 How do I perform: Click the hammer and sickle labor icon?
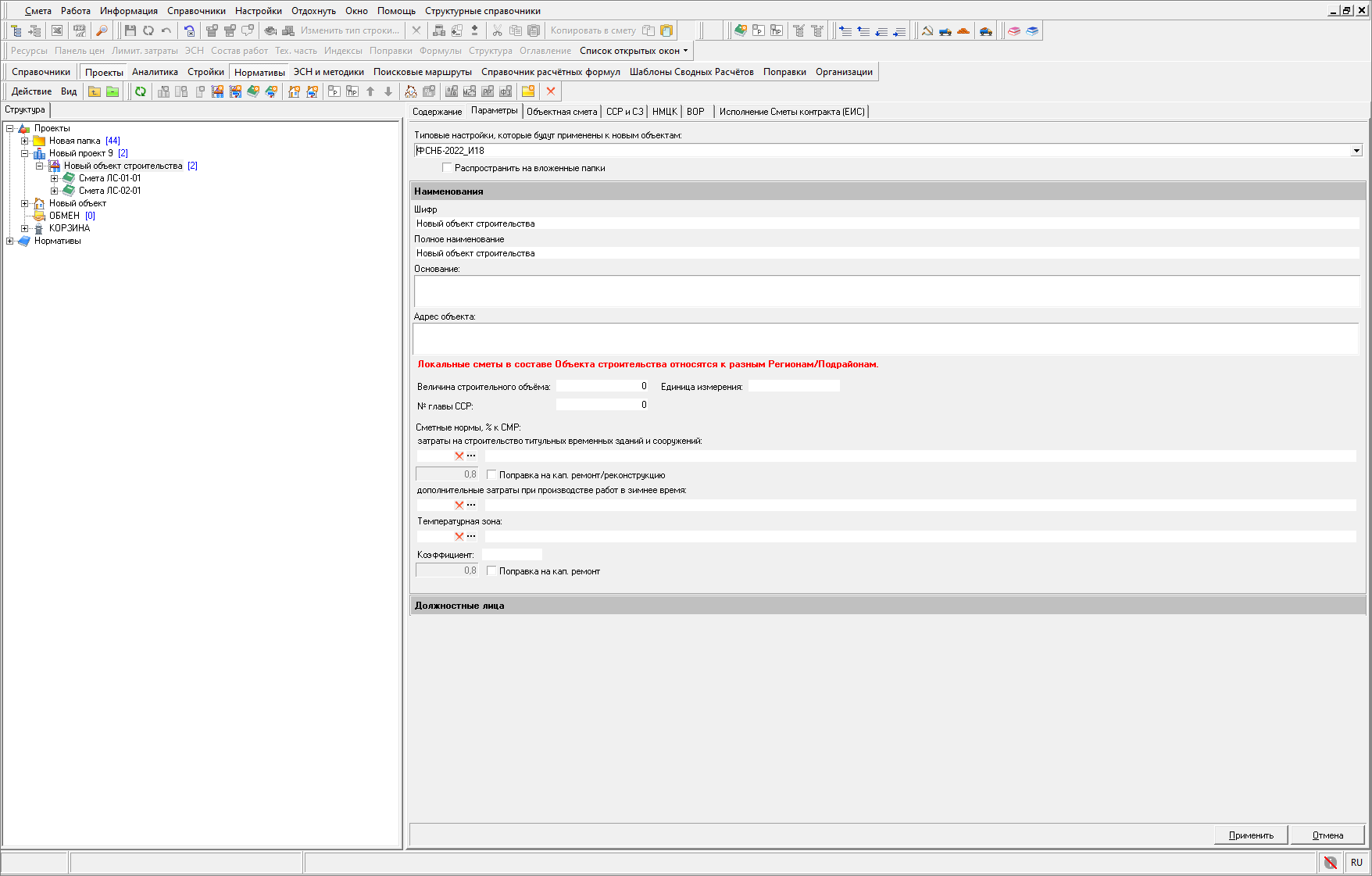pyautogui.click(x=927, y=30)
